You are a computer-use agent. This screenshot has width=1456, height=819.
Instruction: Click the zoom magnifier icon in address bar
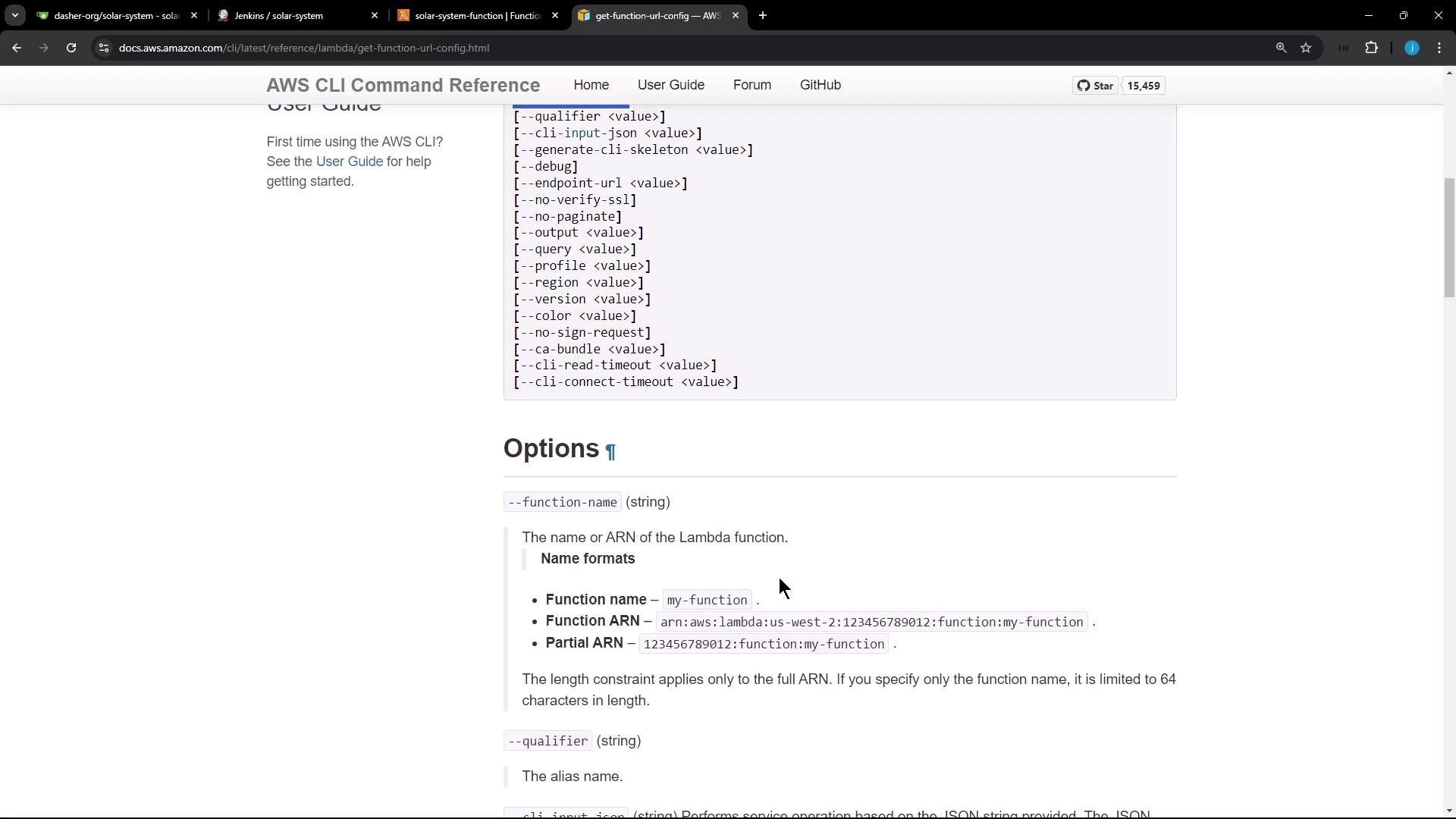pyautogui.click(x=1281, y=48)
